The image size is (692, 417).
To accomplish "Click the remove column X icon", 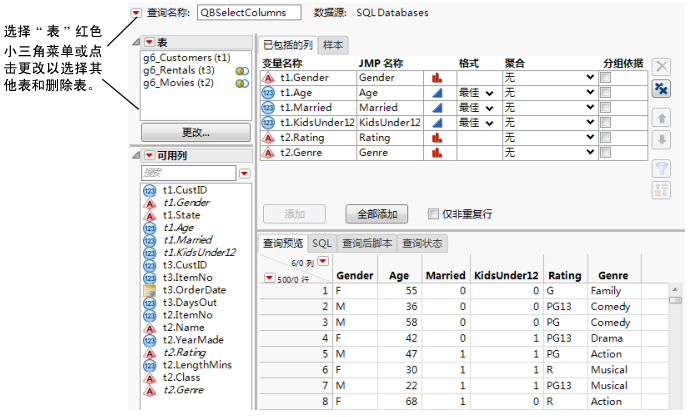I will coord(662,67).
